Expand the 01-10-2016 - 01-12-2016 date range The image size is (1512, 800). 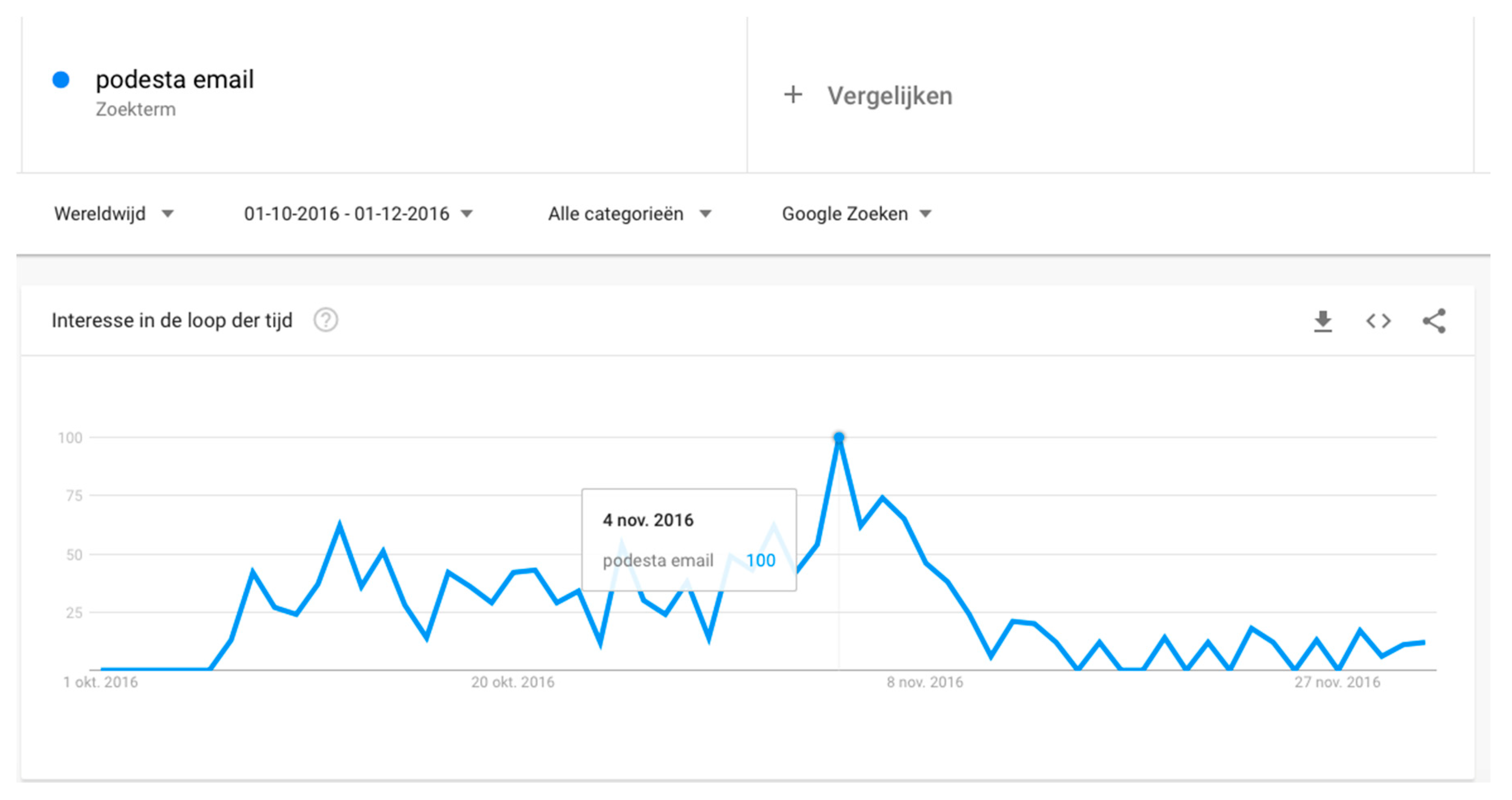358,213
